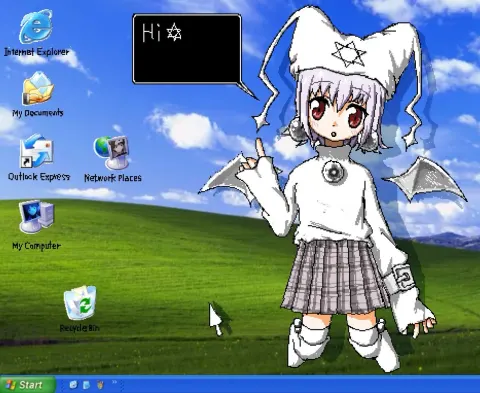Click the 'Network Places' label text
The width and height of the screenshot is (480, 393).
tap(113, 178)
